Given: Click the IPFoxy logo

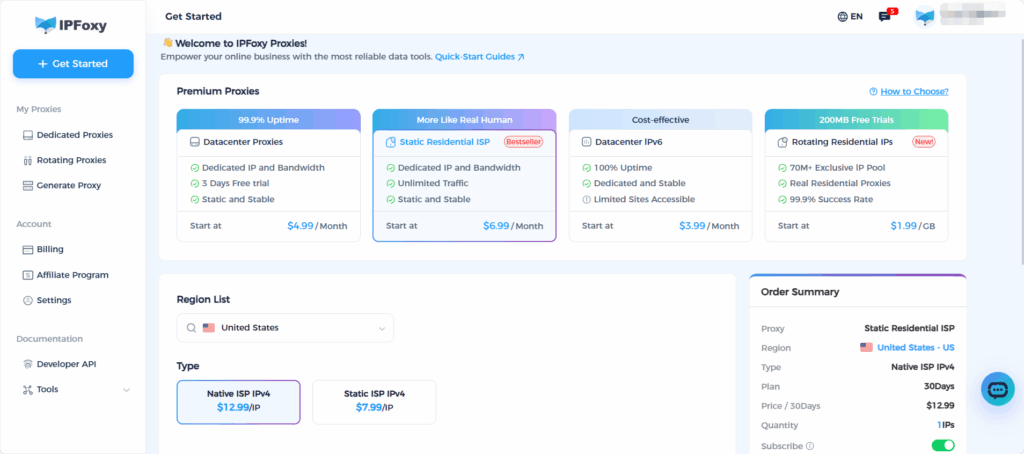Looking at the screenshot, I should (x=72, y=22).
